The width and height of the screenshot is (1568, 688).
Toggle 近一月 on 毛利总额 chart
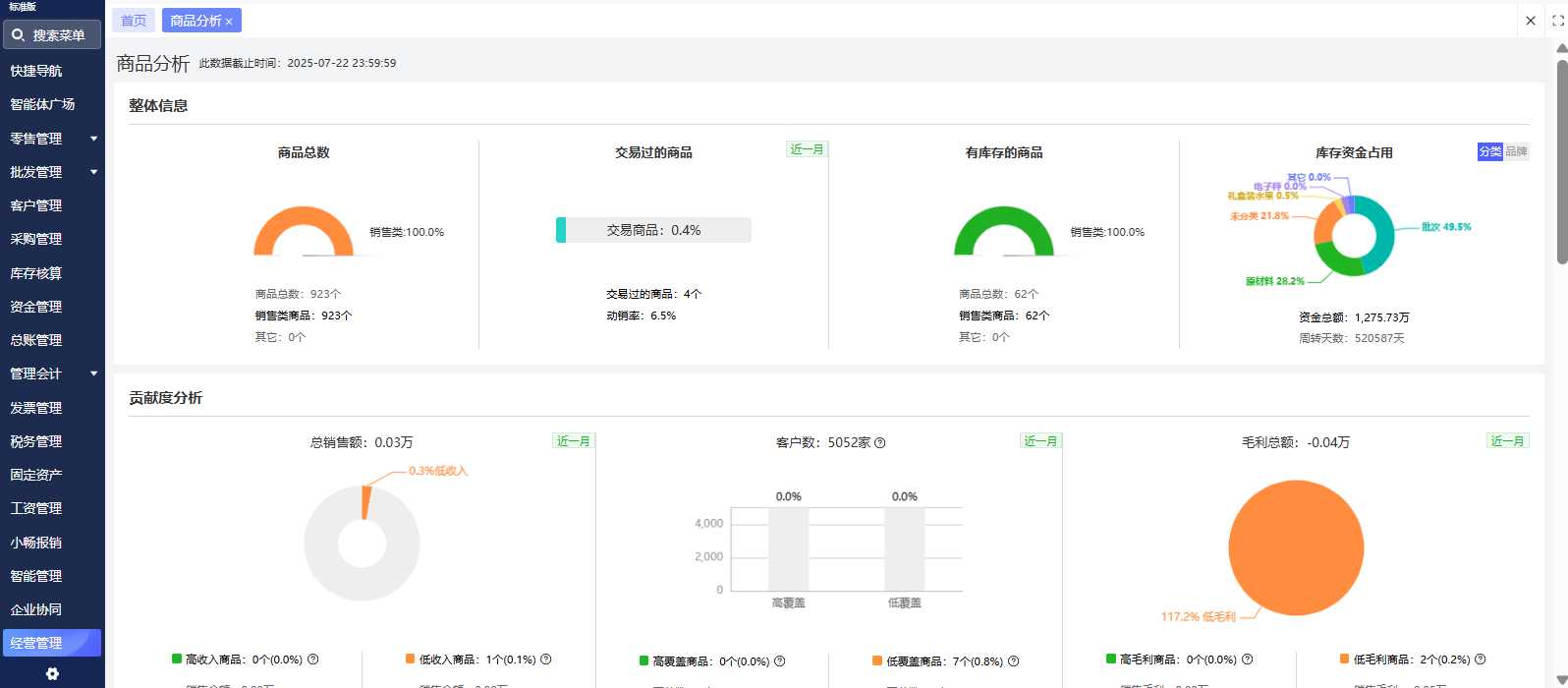(1508, 441)
